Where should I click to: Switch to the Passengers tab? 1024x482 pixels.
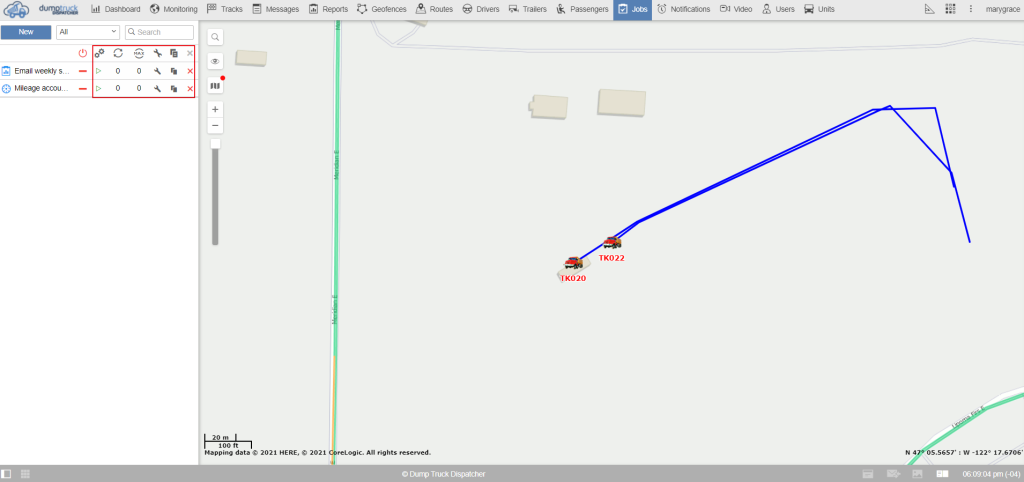(x=583, y=9)
